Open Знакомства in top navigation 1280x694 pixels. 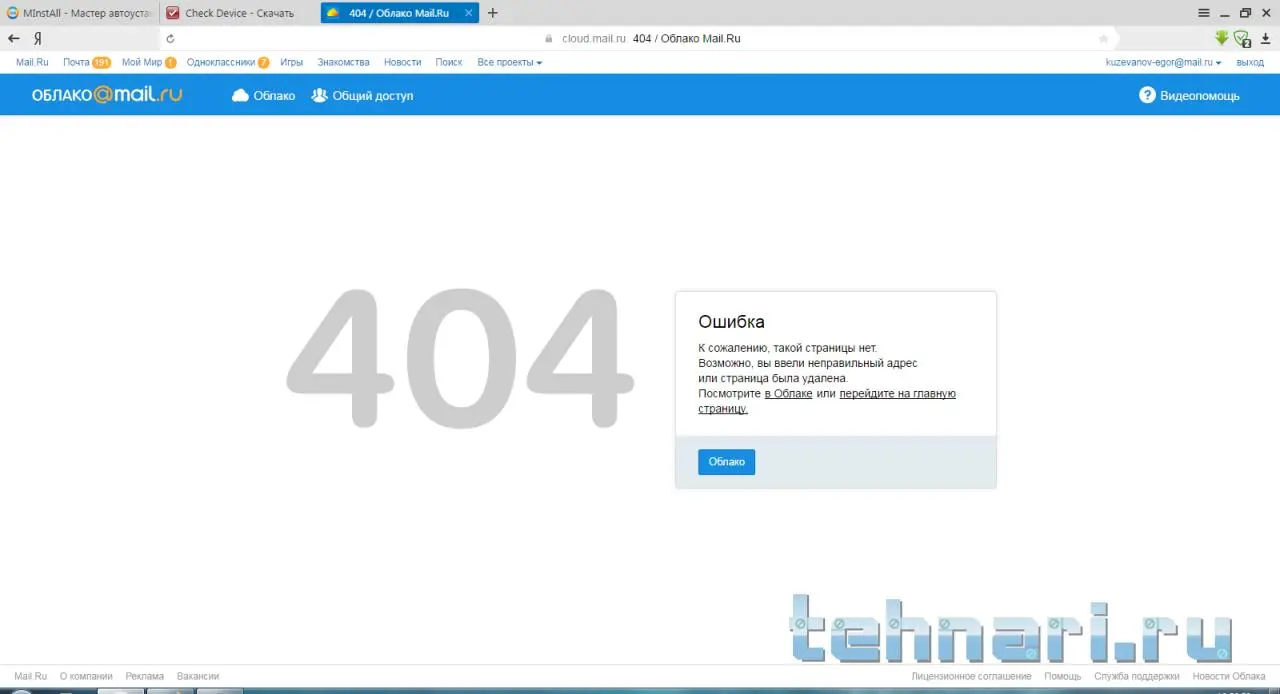click(343, 62)
